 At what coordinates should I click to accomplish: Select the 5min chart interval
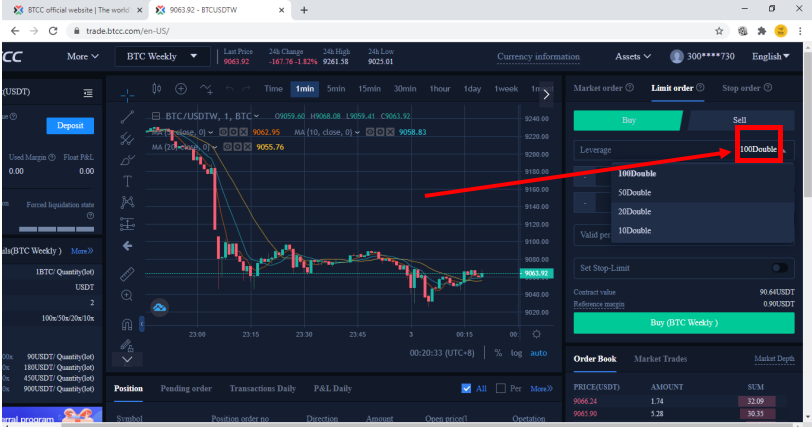(x=336, y=89)
